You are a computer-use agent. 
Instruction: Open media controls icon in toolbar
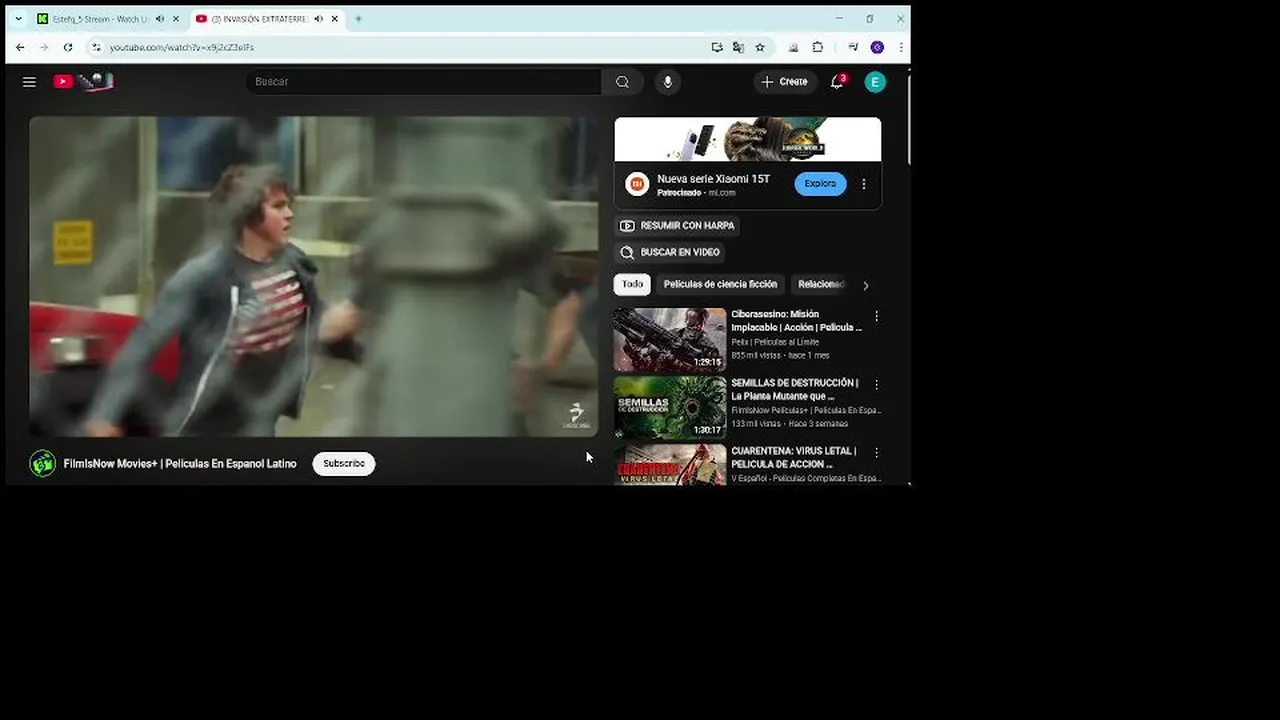coord(853,47)
